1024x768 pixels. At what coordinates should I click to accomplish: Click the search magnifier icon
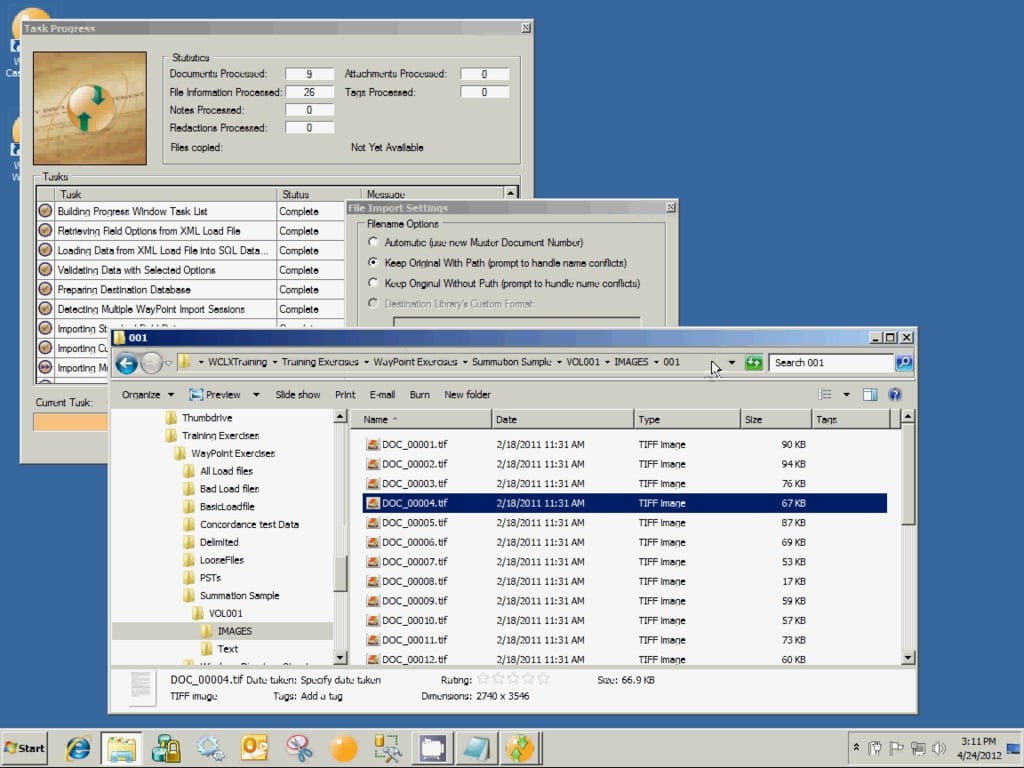click(903, 363)
